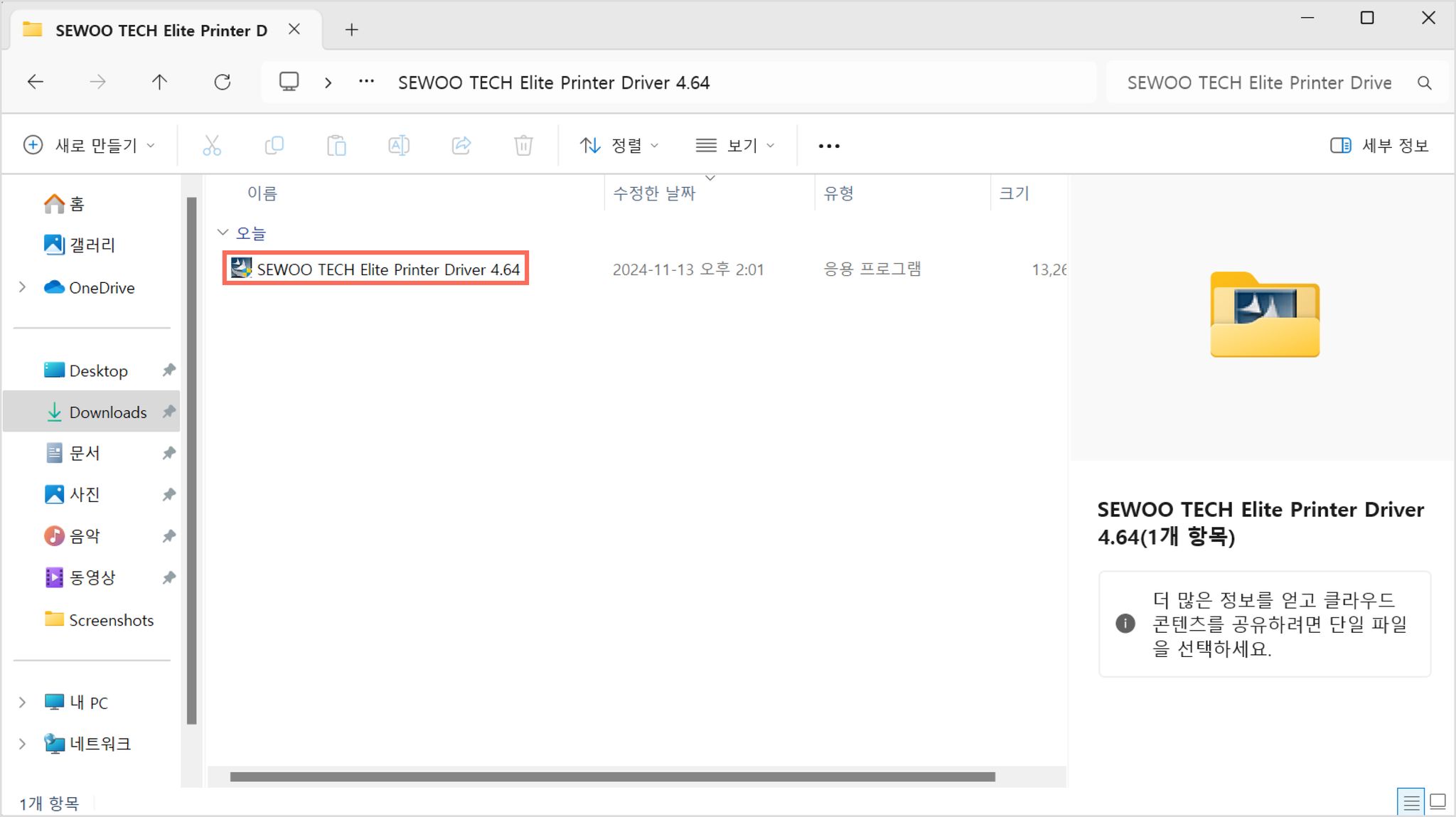Screen dimensions: 1456x817
Task: Select the SEWOO TECH Elite Printer D tab
Action: (161, 31)
